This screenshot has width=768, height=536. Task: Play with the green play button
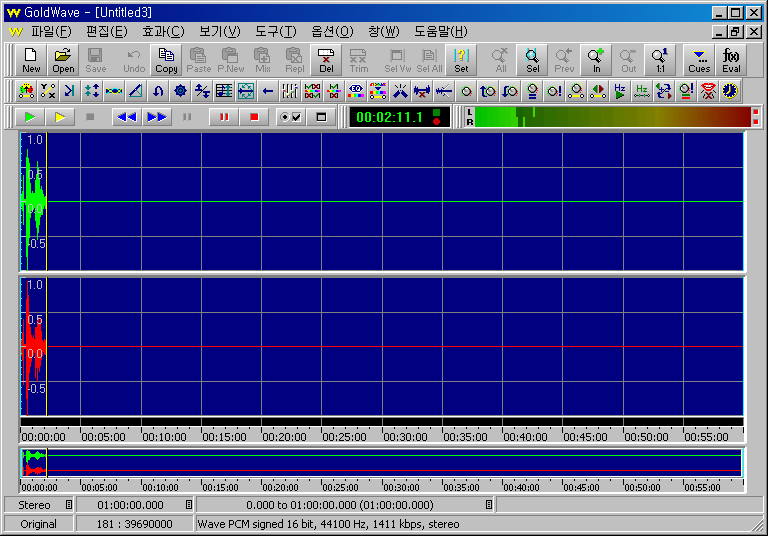pyautogui.click(x=29, y=117)
